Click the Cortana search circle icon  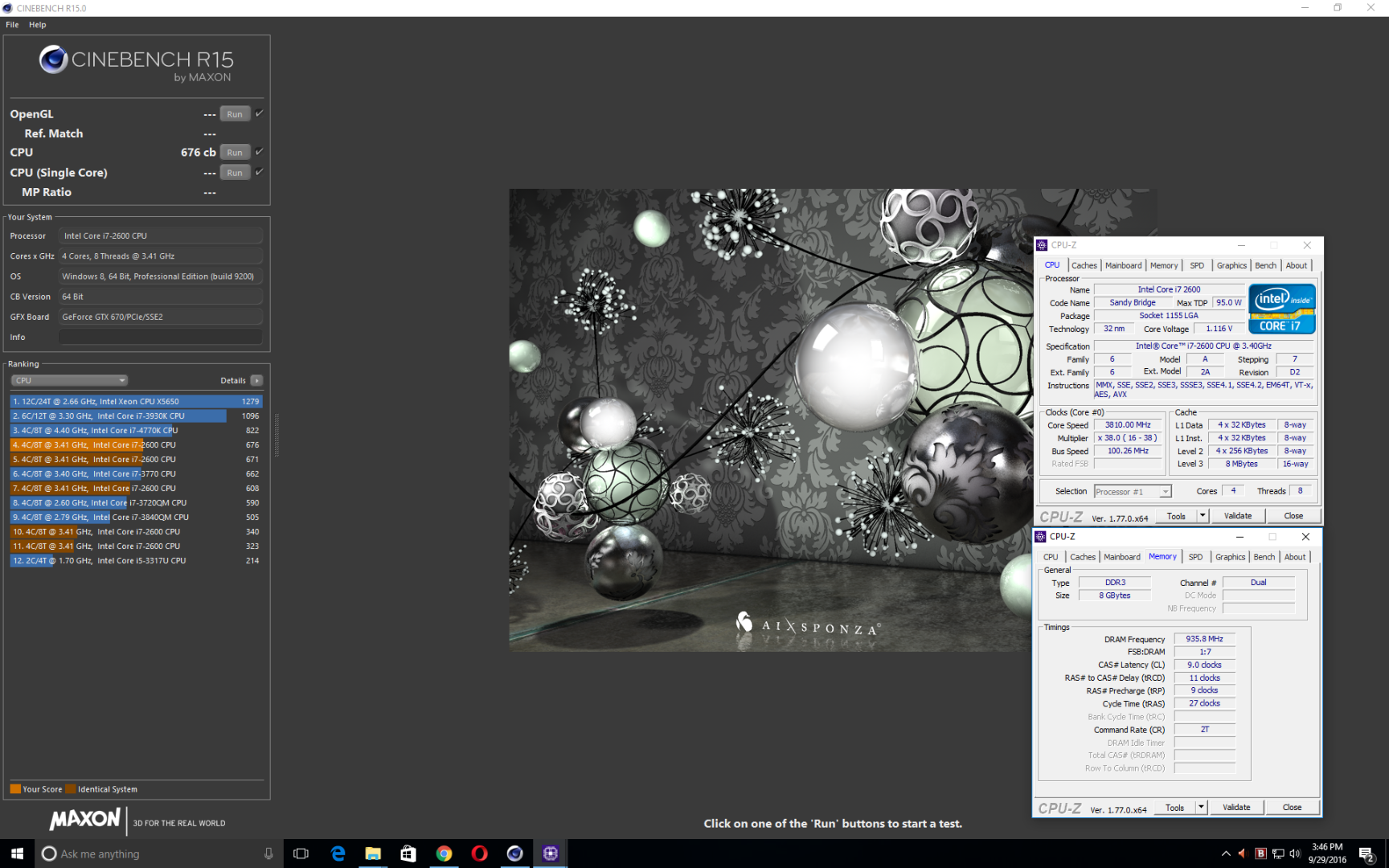pos(49,854)
